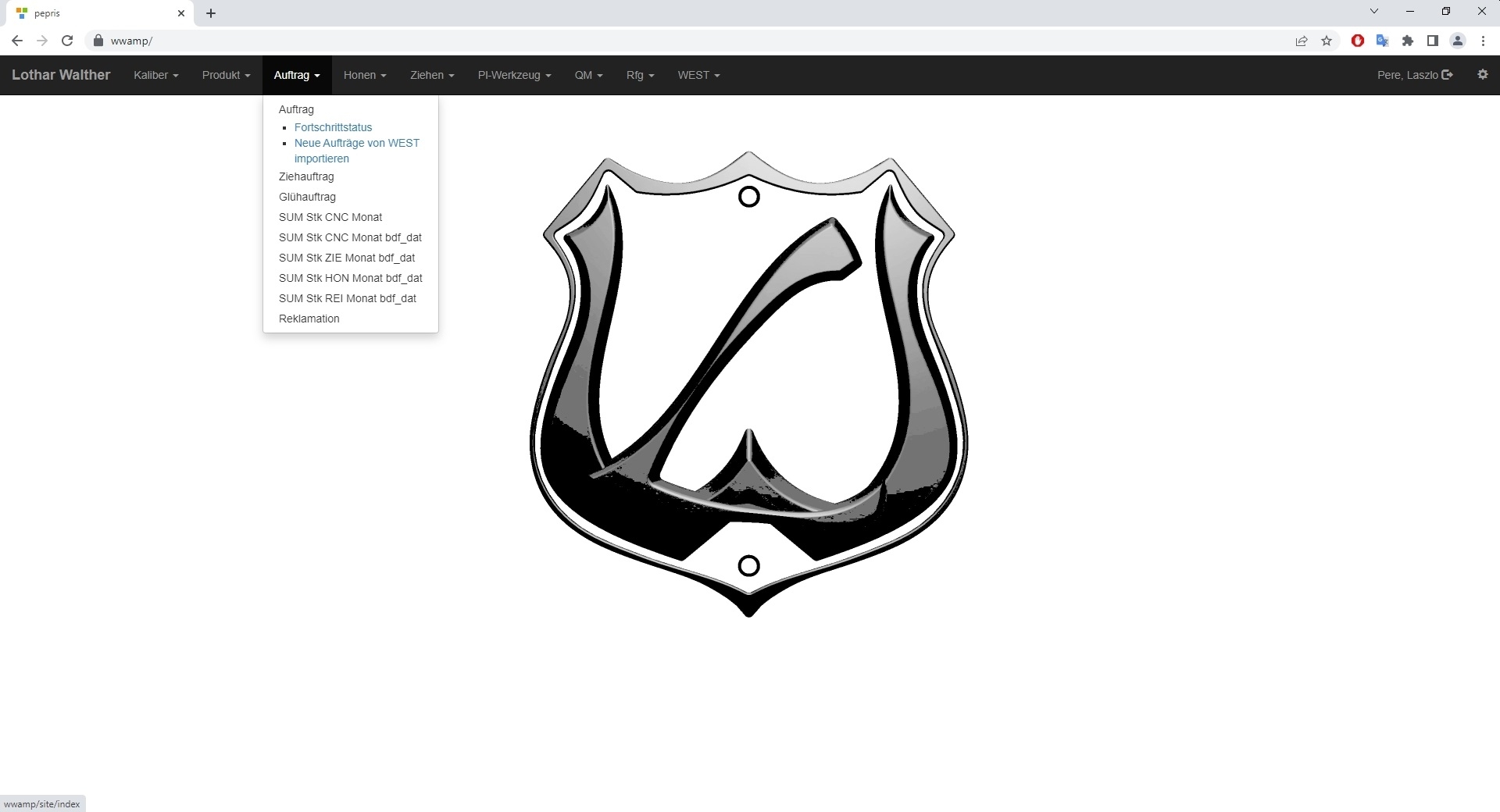Expand the Ziehen dropdown menu
This screenshot has height=812, width=1500.
click(432, 75)
